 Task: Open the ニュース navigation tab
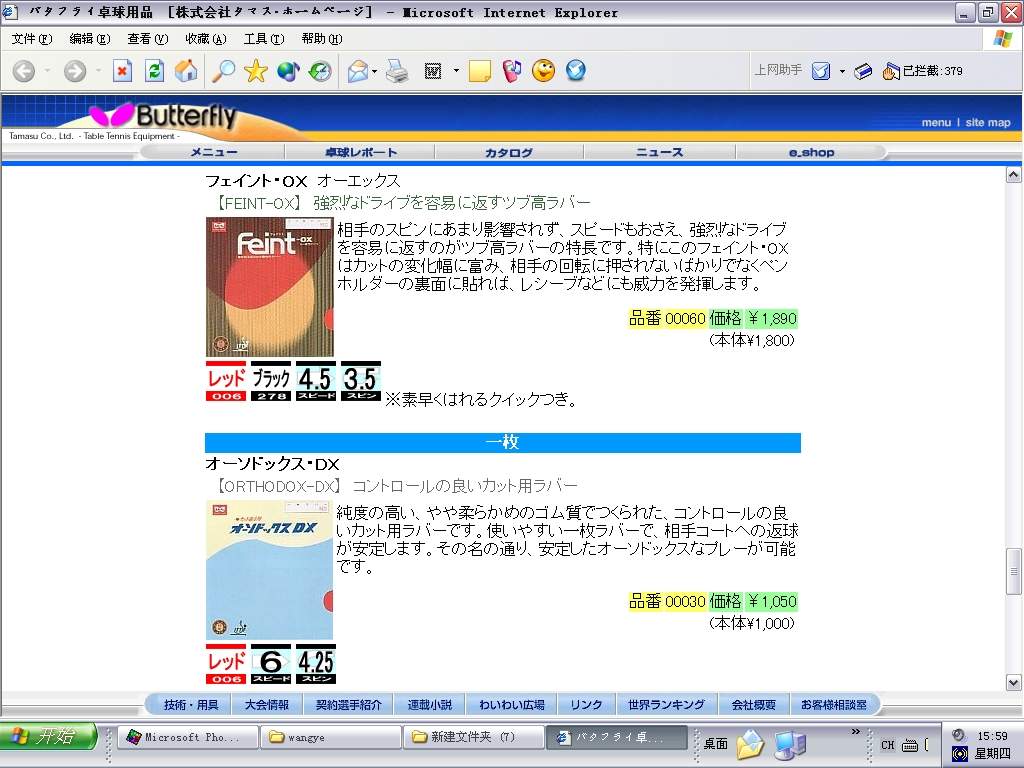click(660, 152)
